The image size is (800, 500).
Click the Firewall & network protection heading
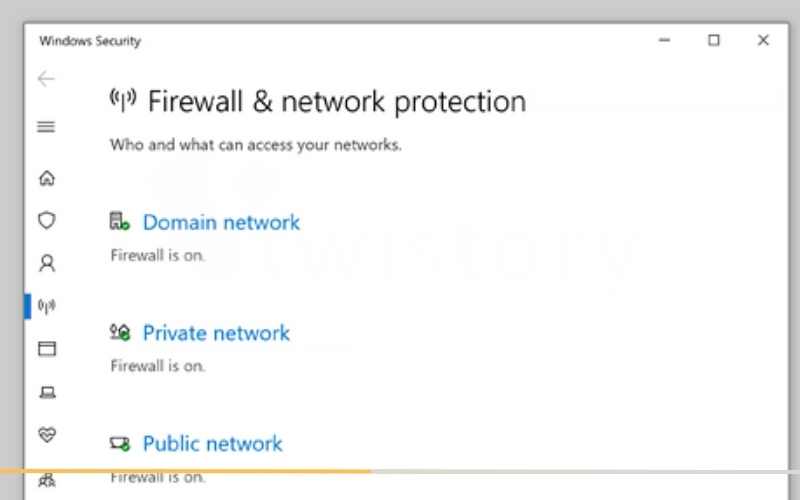click(x=337, y=101)
